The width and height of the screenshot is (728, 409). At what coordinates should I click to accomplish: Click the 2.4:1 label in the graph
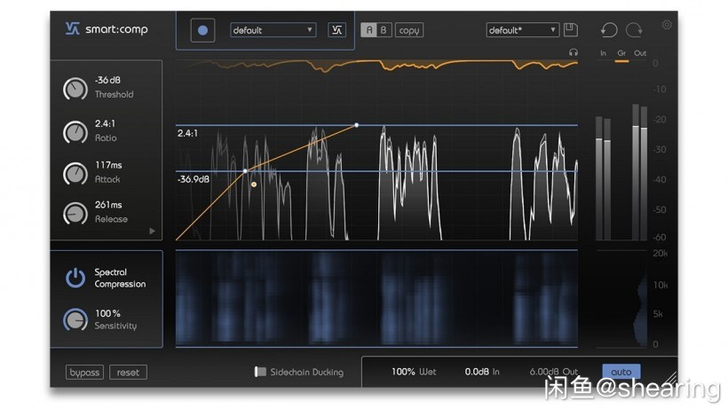(x=188, y=134)
